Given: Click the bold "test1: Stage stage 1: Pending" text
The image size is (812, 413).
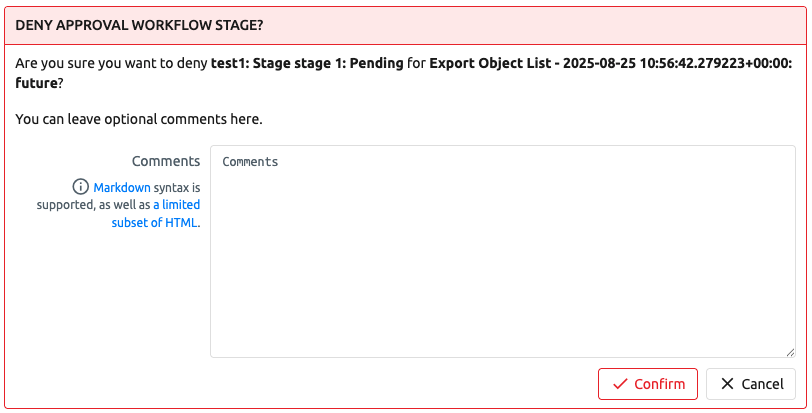Looking at the screenshot, I should pyautogui.click(x=307, y=63).
